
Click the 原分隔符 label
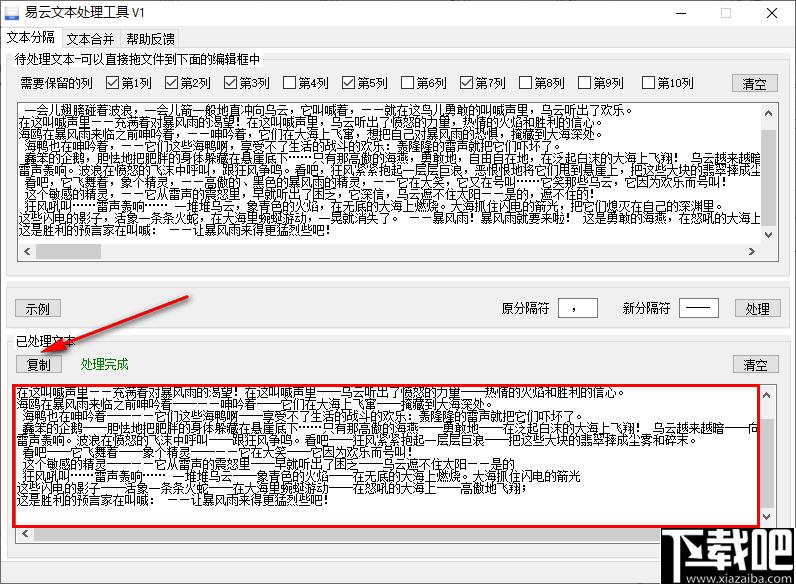tap(525, 308)
